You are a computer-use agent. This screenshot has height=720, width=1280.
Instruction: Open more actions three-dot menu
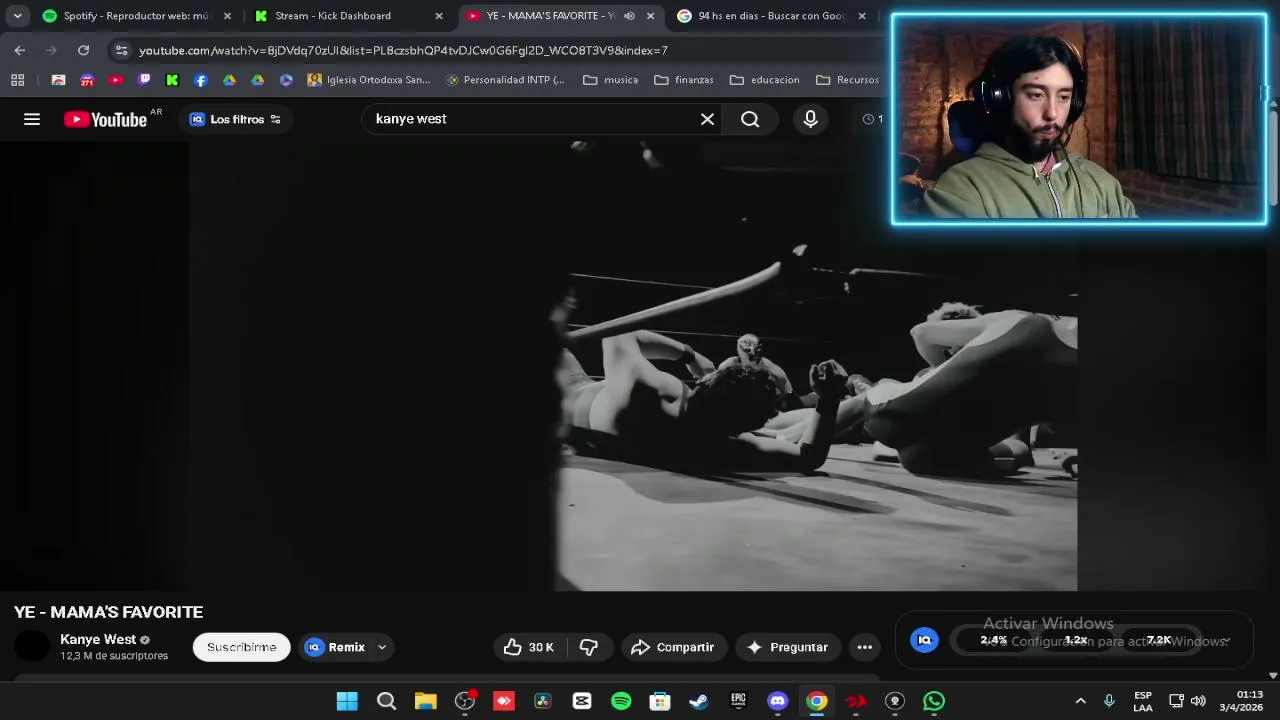point(865,647)
